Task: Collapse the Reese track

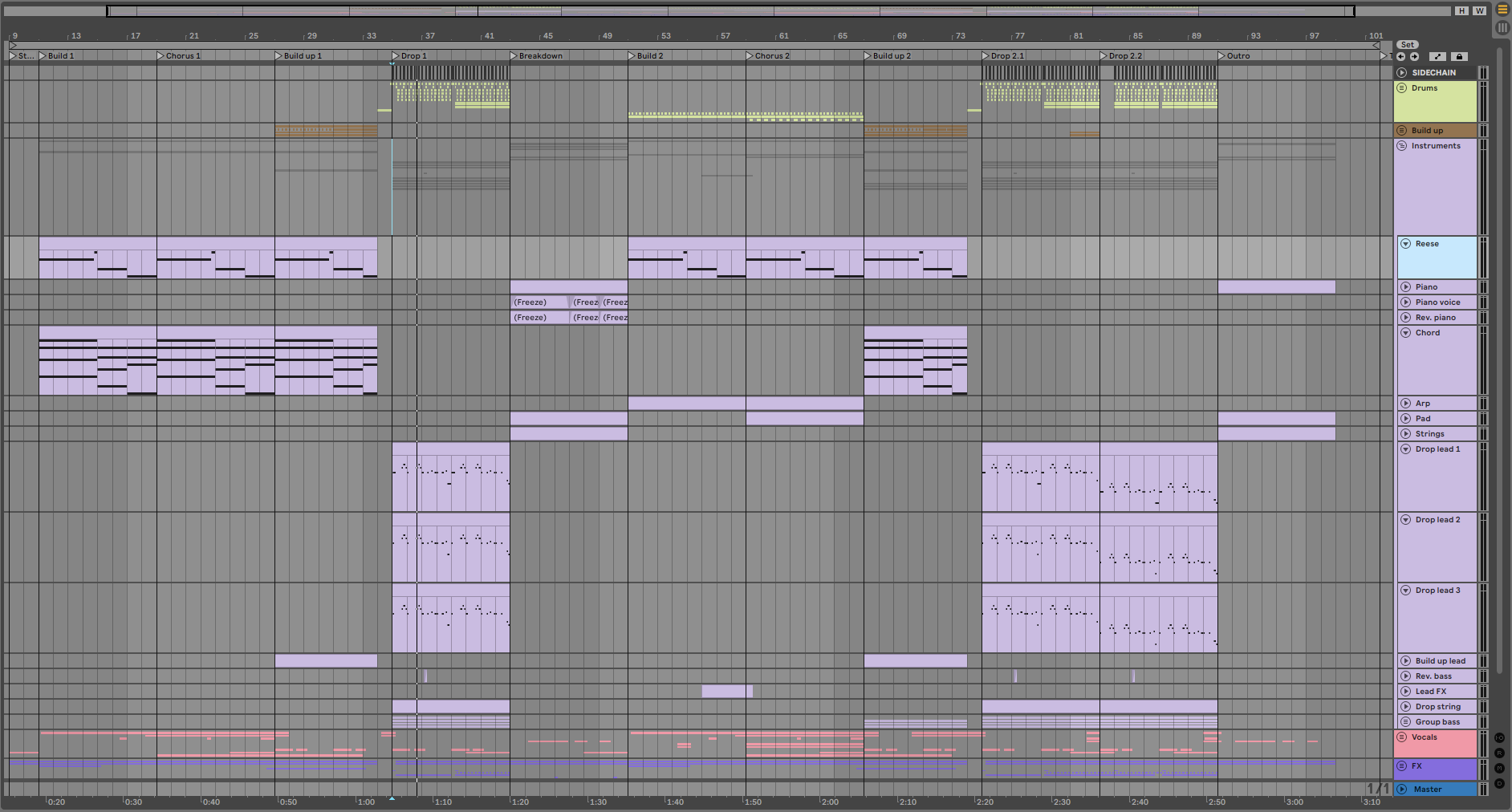Action: tap(1406, 244)
